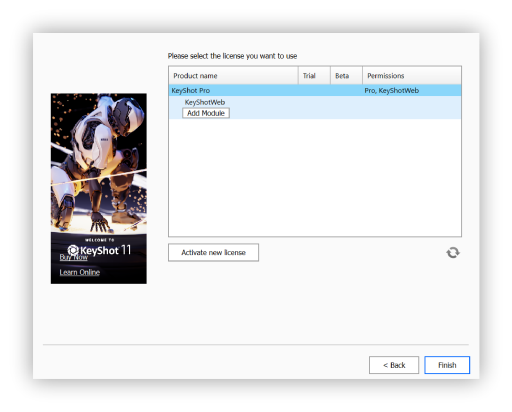Click Activate new license
The image size is (512, 412).
point(213,252)
